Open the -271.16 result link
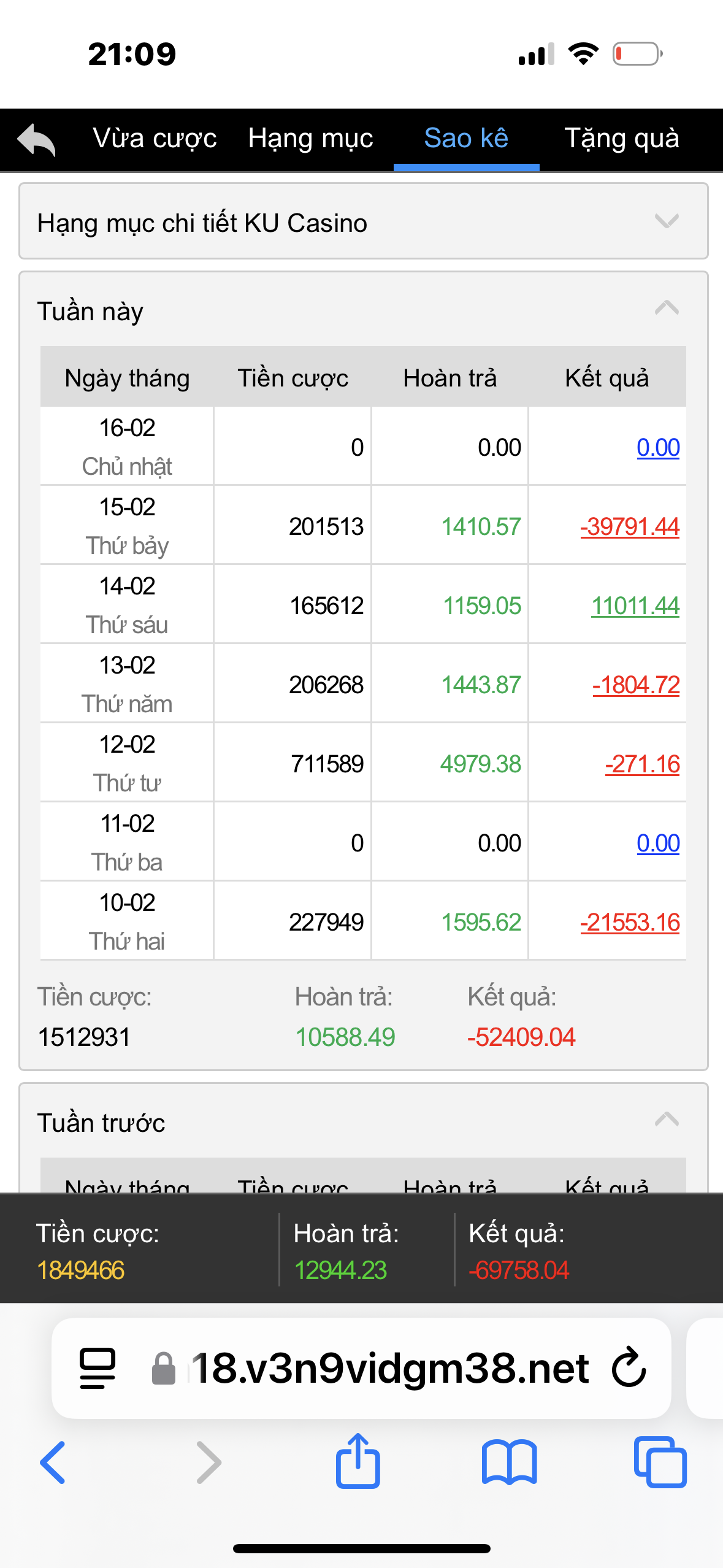This screenshot has height=1568, width=723. click(642, 764)
